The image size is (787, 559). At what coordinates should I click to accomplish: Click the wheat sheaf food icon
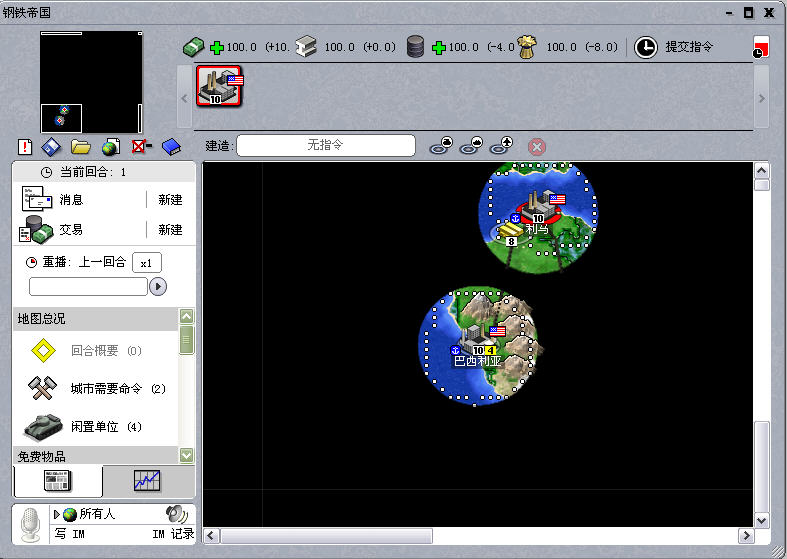click(527, 47)
